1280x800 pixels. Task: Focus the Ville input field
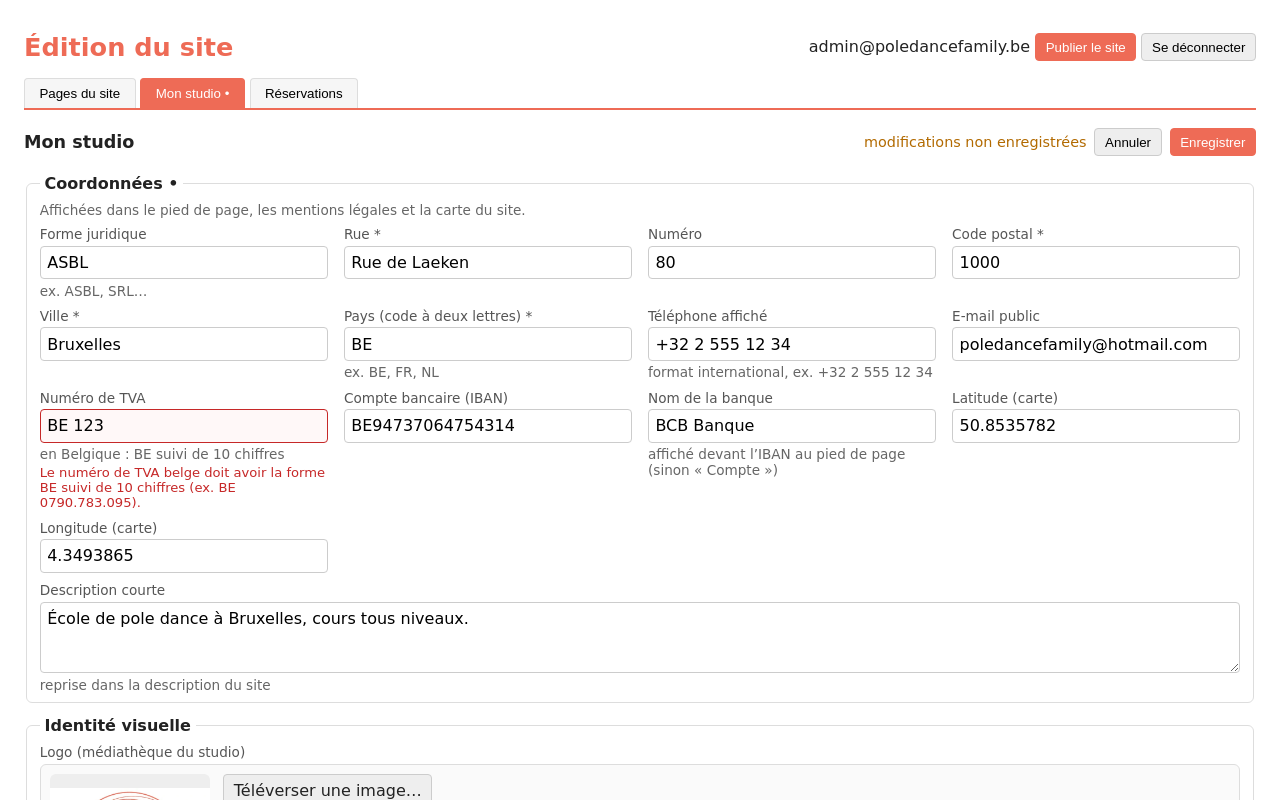coord(184,344)
